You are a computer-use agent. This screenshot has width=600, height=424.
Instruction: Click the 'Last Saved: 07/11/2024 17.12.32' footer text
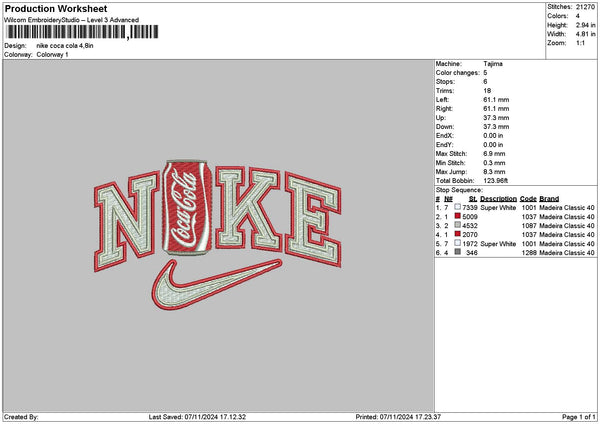[197, 417]
